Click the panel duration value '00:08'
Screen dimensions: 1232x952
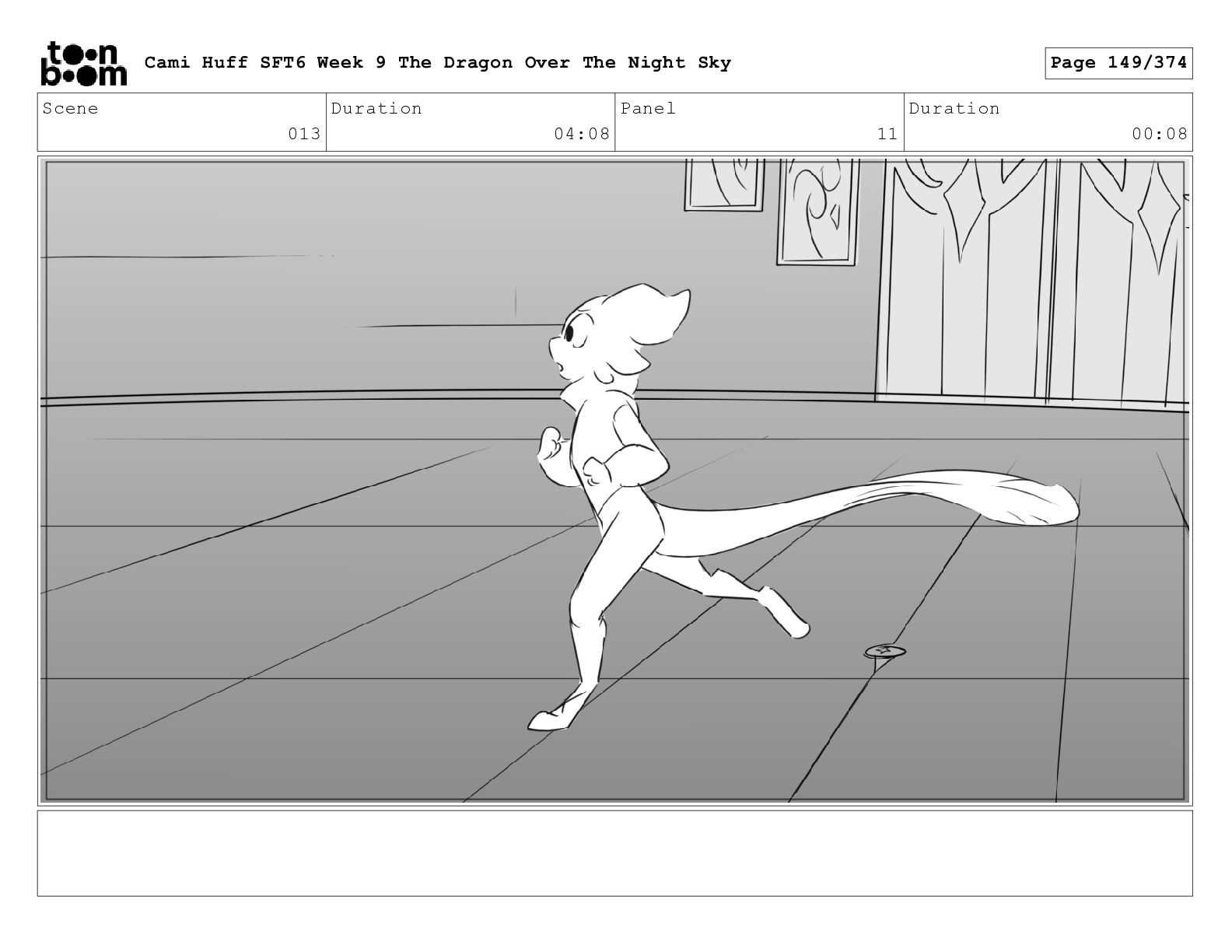[x=1160, y=134]
